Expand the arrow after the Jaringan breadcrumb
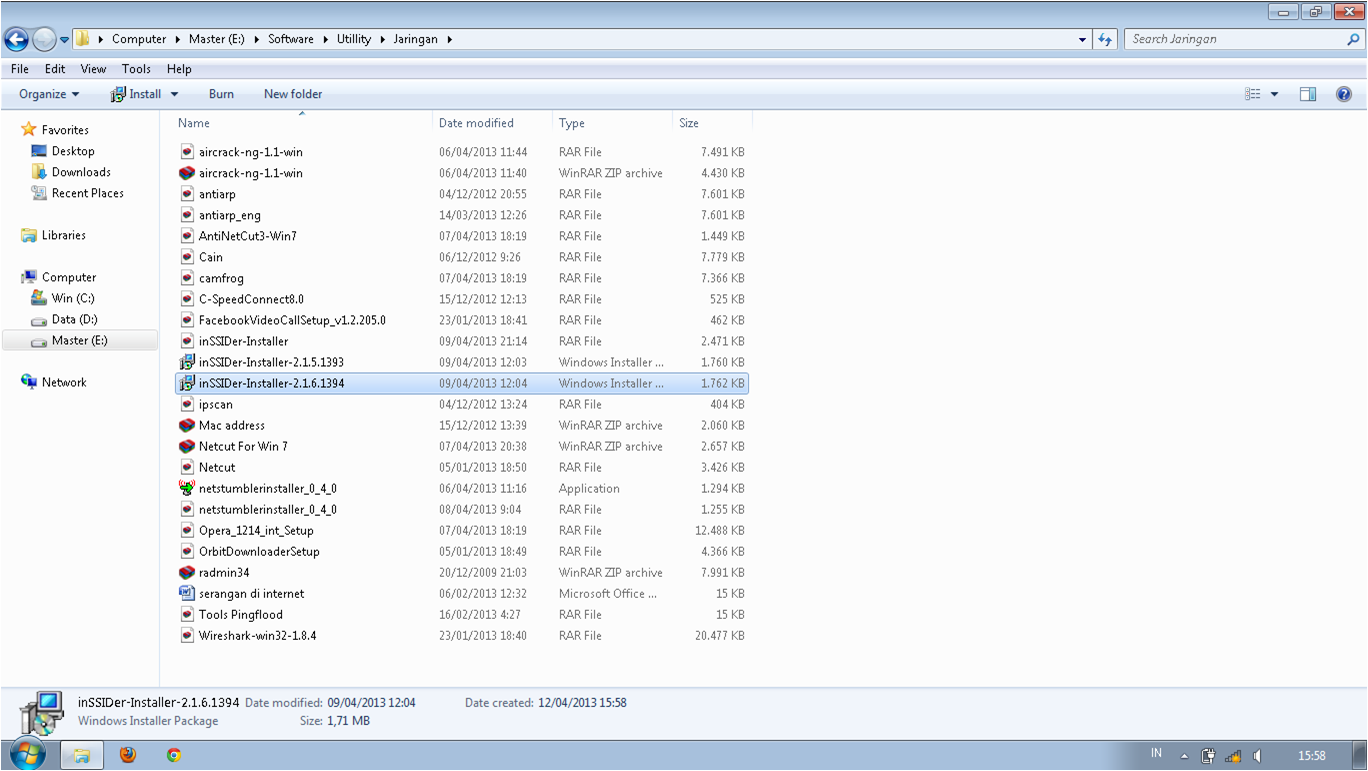This screenshot has height=771, width=1368. pos(449,39)
